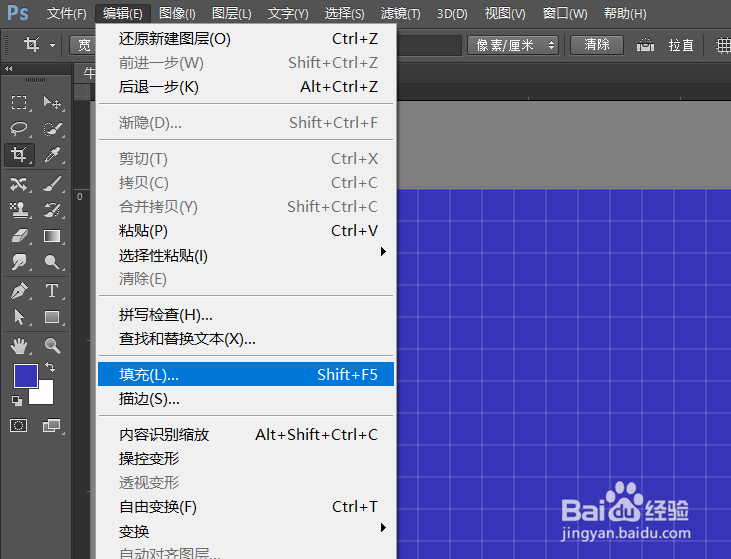This screenshot has width=731, height=559.
Task: Click the 拉直 straighten button
Action: point(681,45)
